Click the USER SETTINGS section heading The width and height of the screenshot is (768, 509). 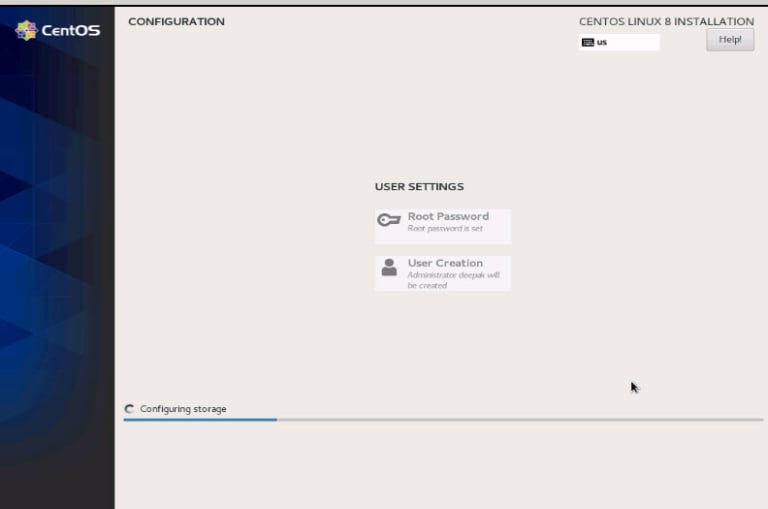coord(419,187)
